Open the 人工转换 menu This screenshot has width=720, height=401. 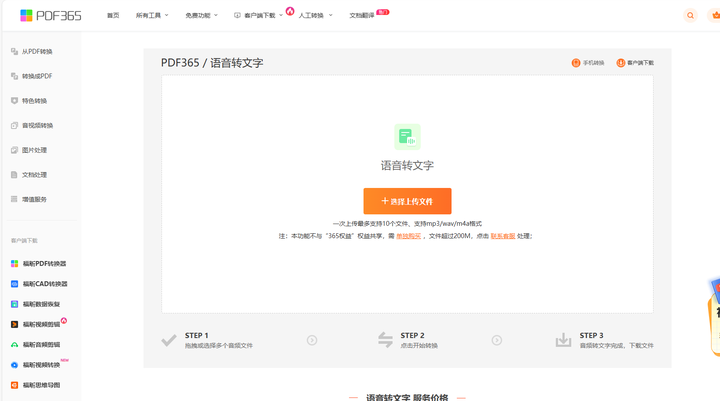coord(311,16)
